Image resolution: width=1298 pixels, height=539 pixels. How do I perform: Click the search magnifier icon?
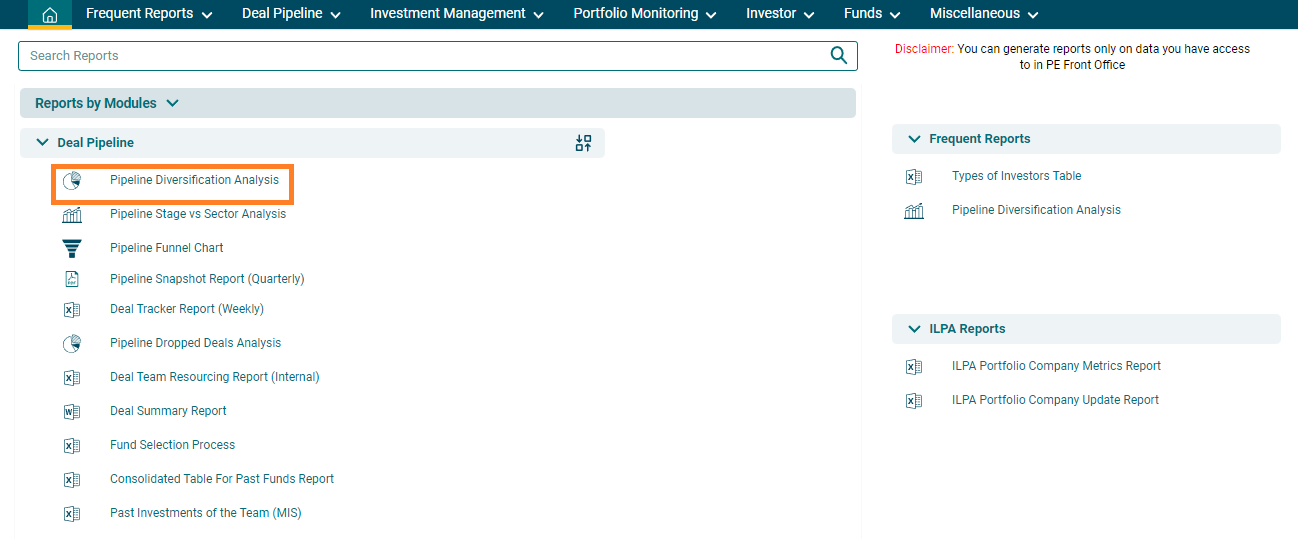[x=838, y=56]
